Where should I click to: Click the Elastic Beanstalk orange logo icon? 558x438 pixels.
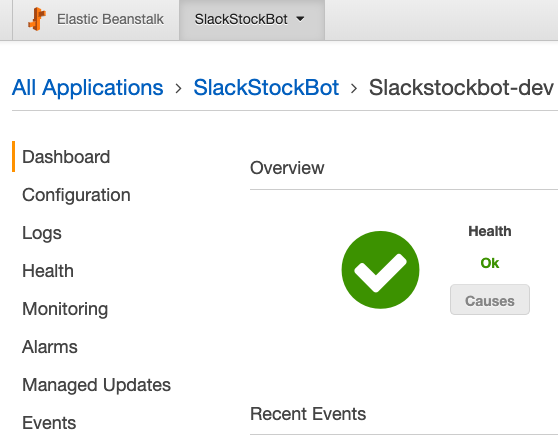pos(37,19)
